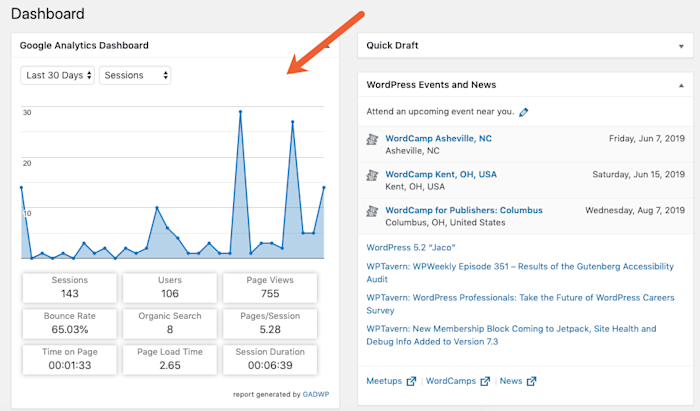Click the Bounce Rate 65.03% stat box
The image size is (700, 411).
tap(70, 323)
